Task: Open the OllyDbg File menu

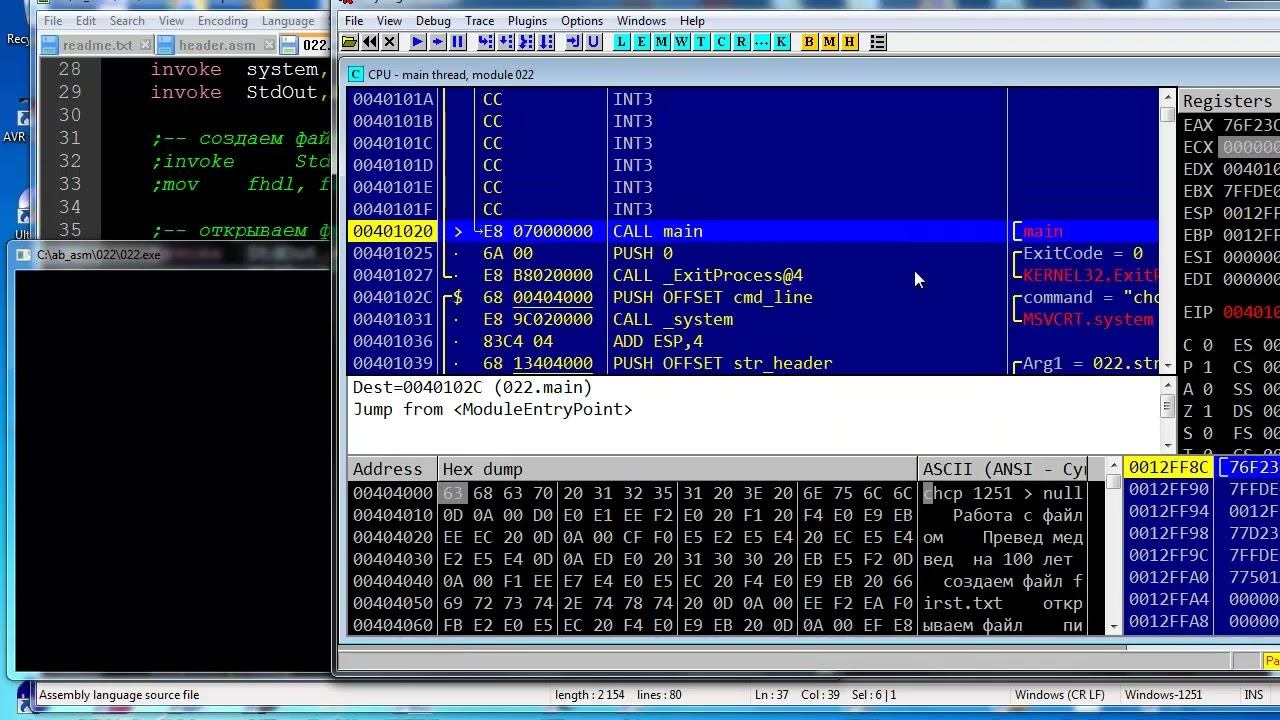Action: pyautogui.click(x=353, y=20)
